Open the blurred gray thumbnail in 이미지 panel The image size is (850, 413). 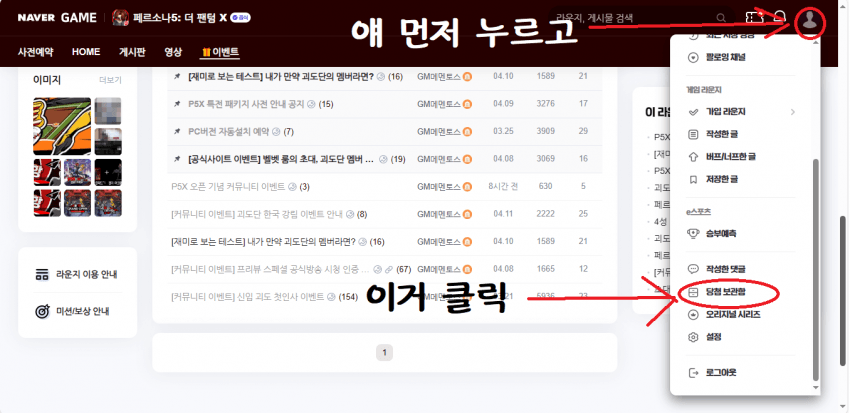(x=108, y=111)
